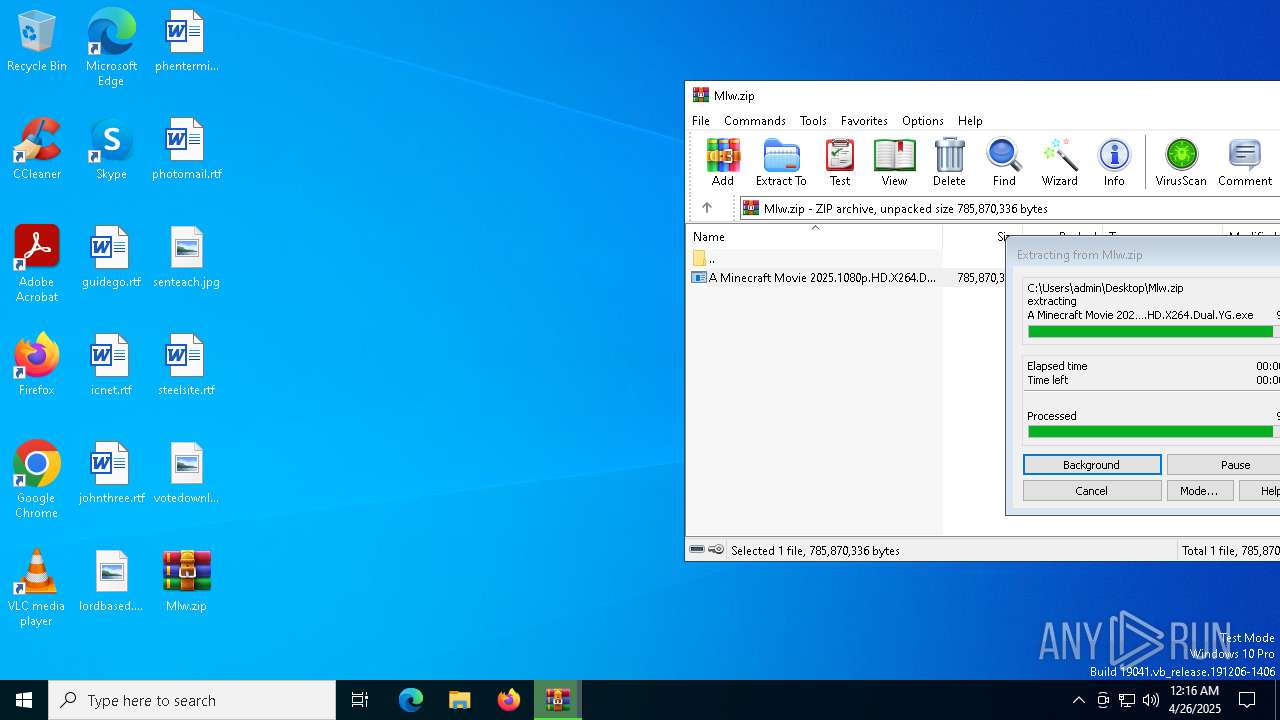Open the Commands menu
Image resolution: width=1280 pixels, height=720 pixels.
(x=755, y=120)
